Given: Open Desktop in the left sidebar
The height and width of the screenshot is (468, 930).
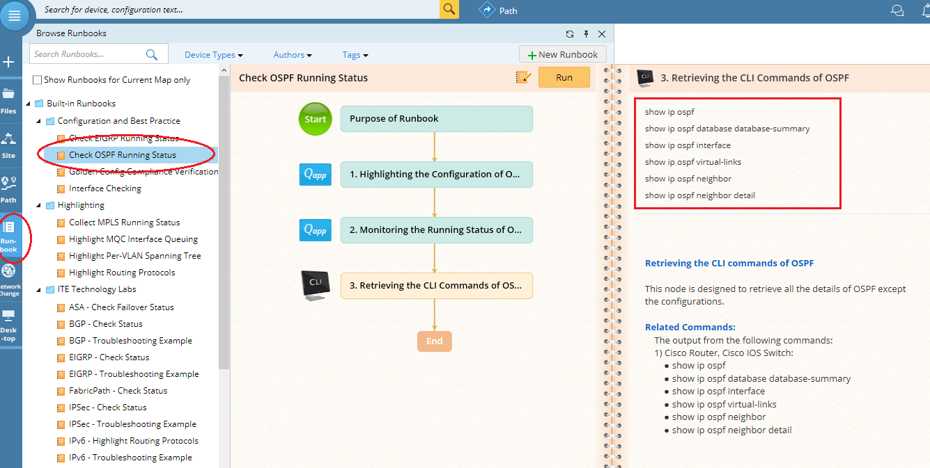Looking at the screenshot, I should tap(9, 326).
